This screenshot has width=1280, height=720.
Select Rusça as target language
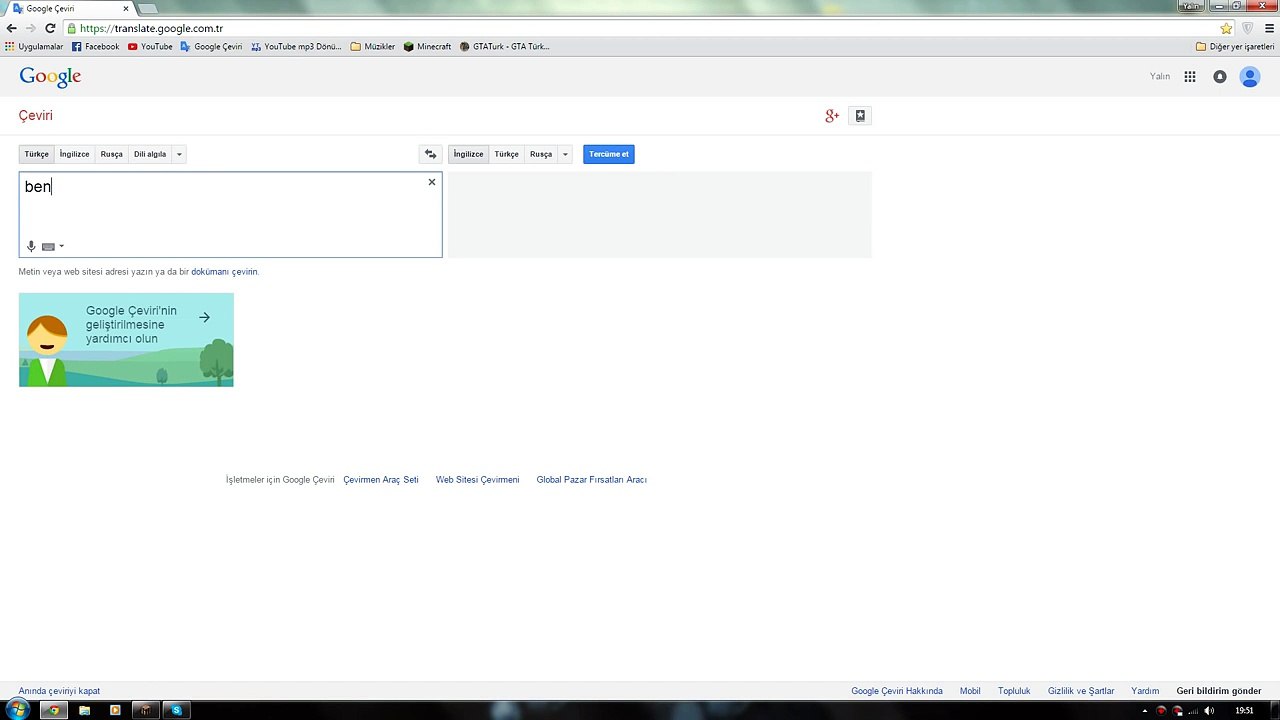(x=541, y=154)
